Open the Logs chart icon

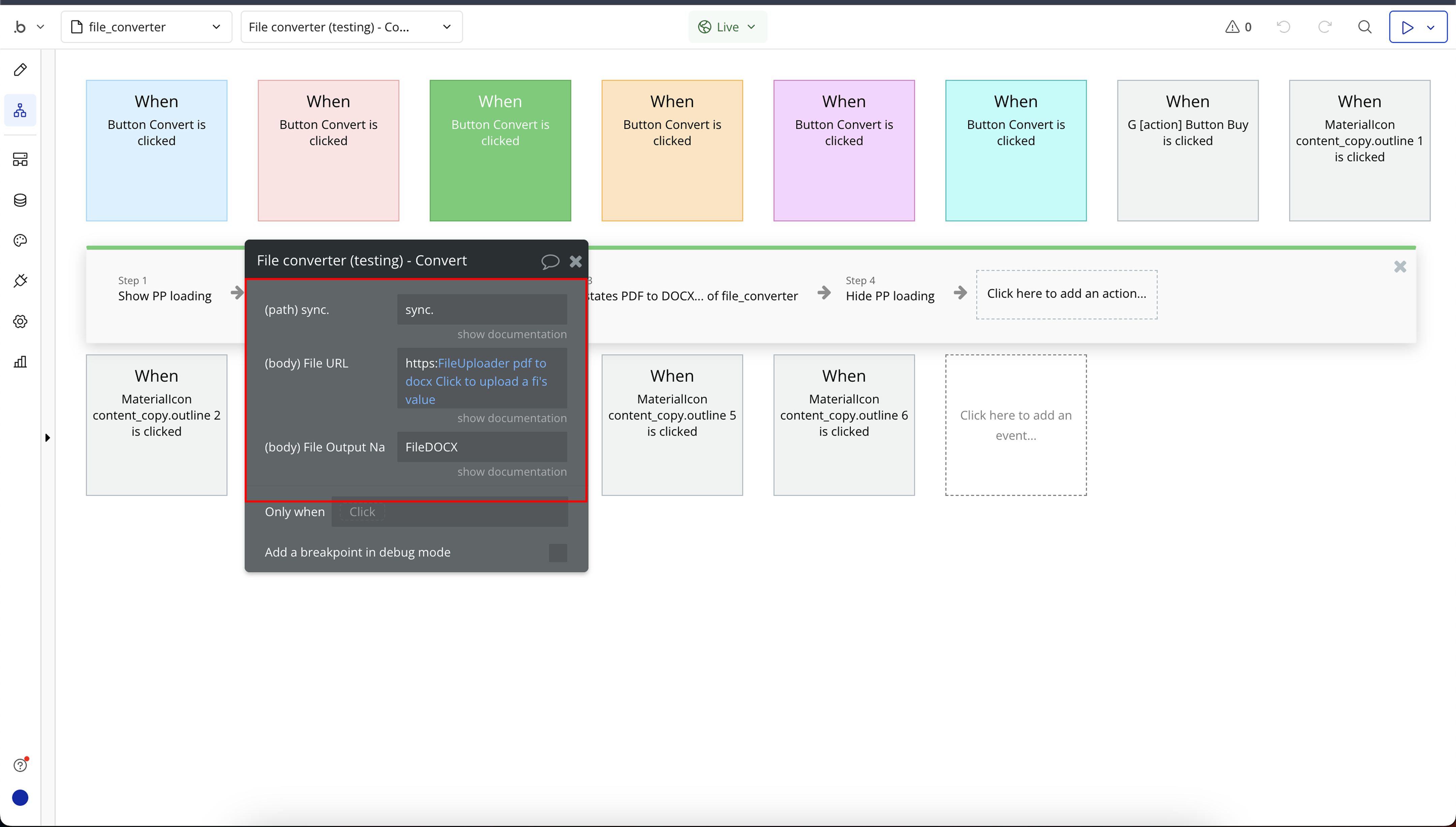(21, 362)
